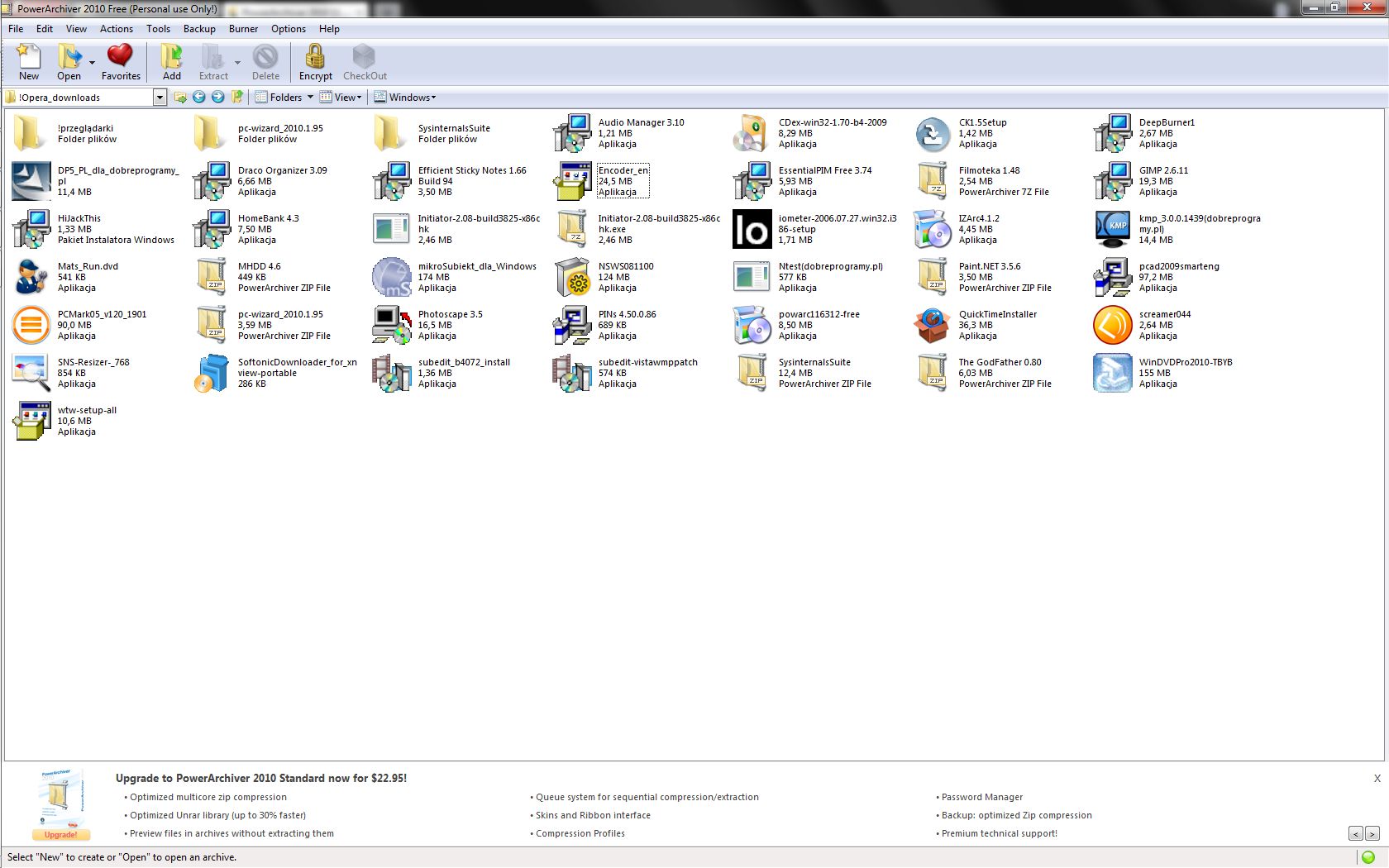Click the browse folder icon beside path box

[180, 97]
